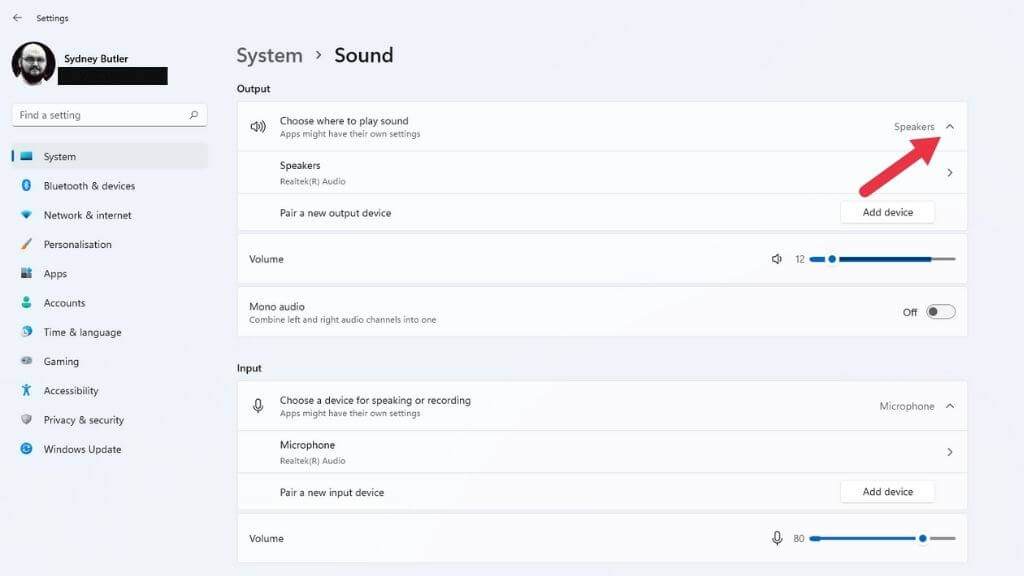Go to Personalisation settings
The image size is (1024, 576).
(x=77, y=244)
